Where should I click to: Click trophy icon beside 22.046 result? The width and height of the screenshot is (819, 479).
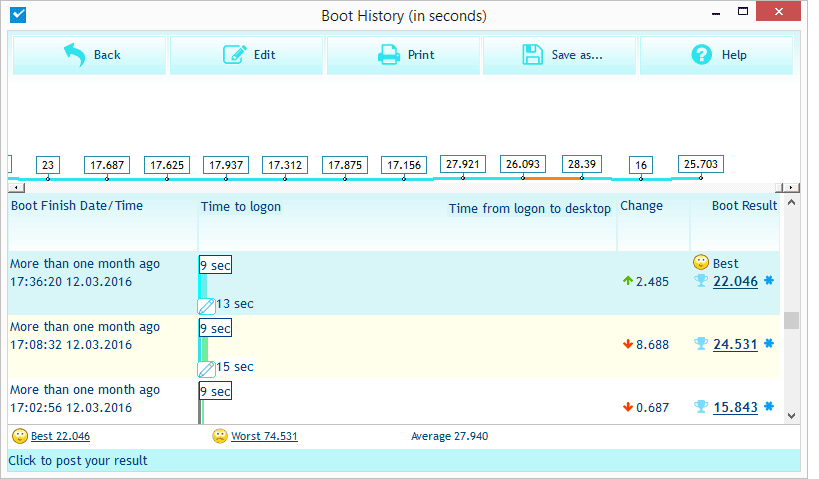coord(701,282)
